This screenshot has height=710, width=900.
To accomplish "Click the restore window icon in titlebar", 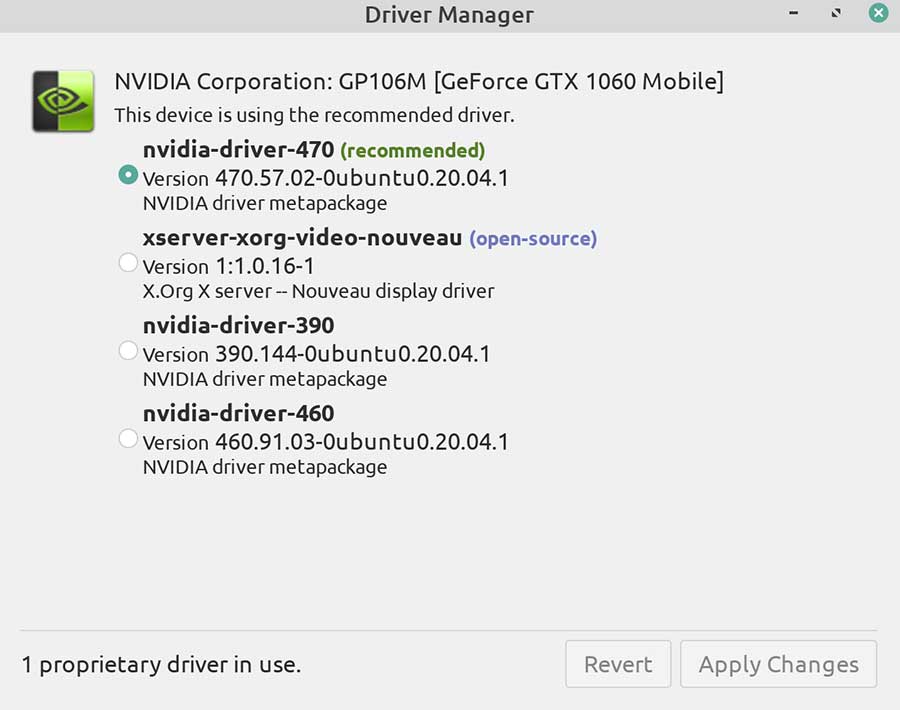I will (x=835, y=14).
